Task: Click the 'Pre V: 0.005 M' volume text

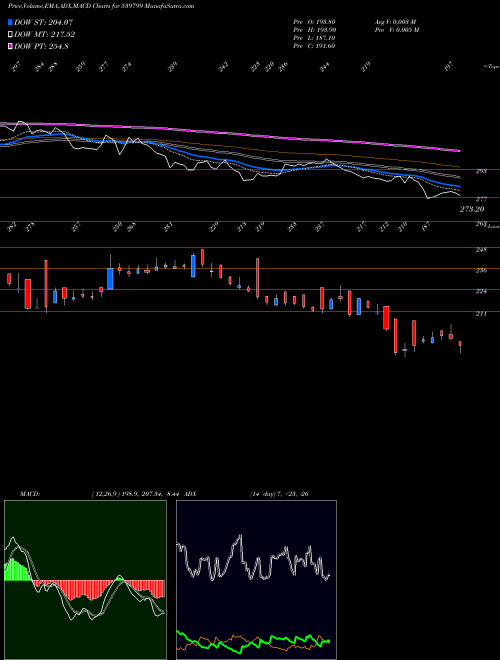Action: pos(397,30)
